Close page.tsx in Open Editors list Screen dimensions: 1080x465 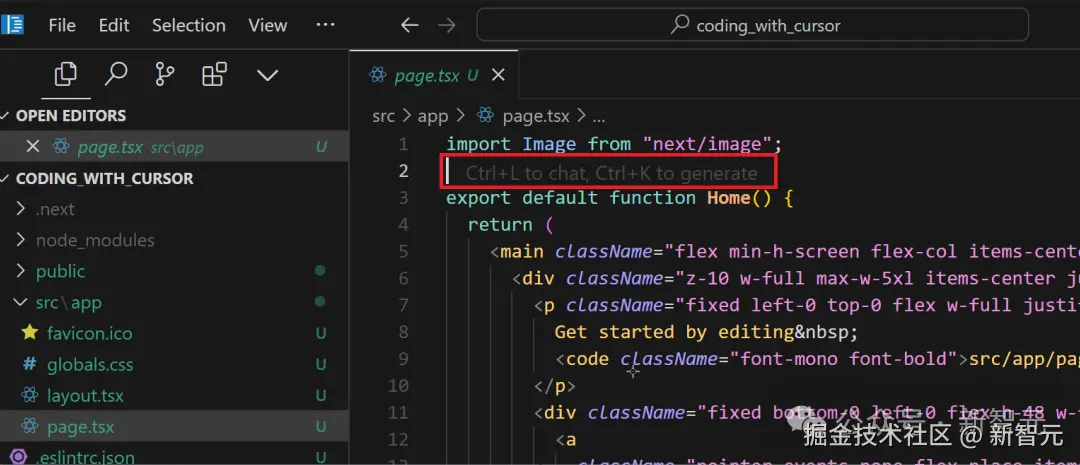pyautogui.click(x=32, y=147)
